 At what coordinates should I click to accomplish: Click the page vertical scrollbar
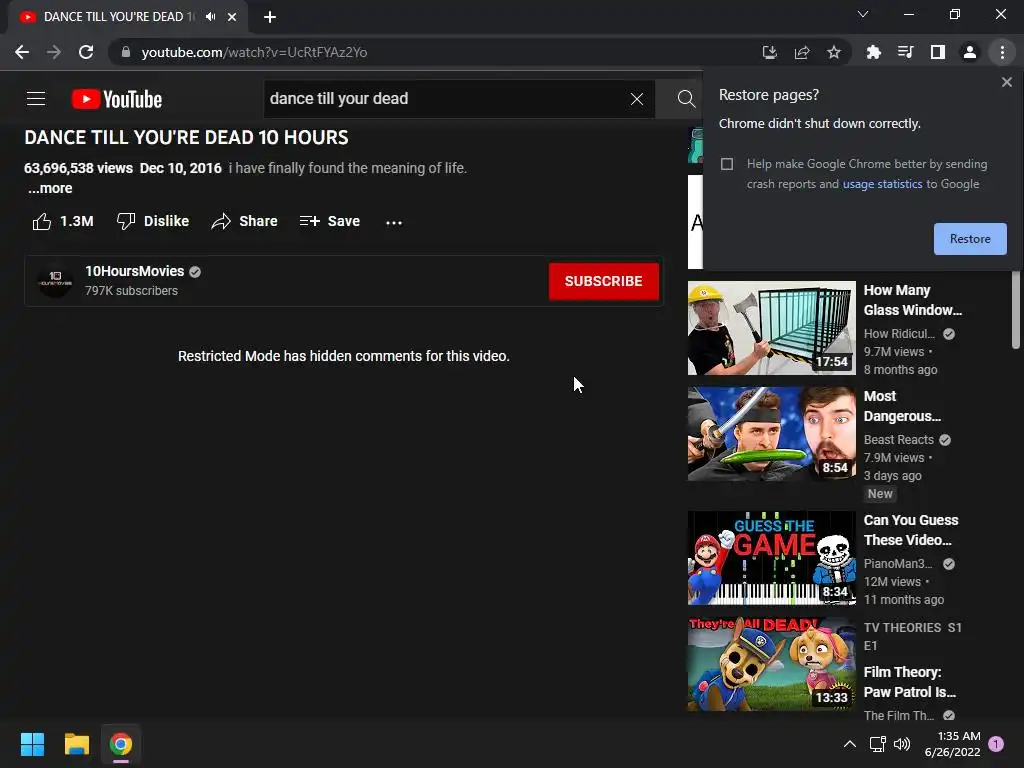pyautogui.click(x=1016, y=310)
